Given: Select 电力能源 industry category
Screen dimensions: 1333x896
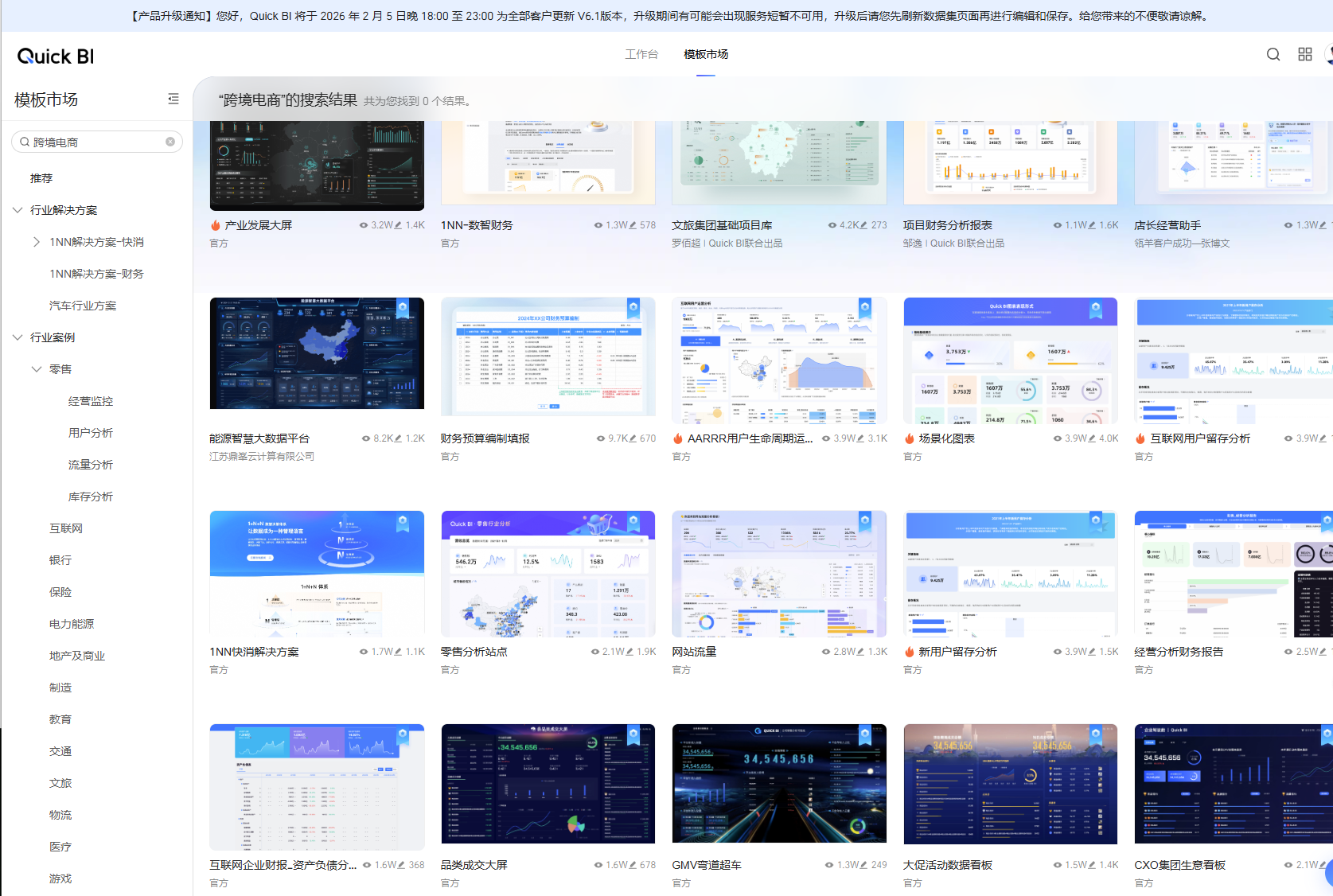Looking at the screenshot, I should tap(72, 624).
